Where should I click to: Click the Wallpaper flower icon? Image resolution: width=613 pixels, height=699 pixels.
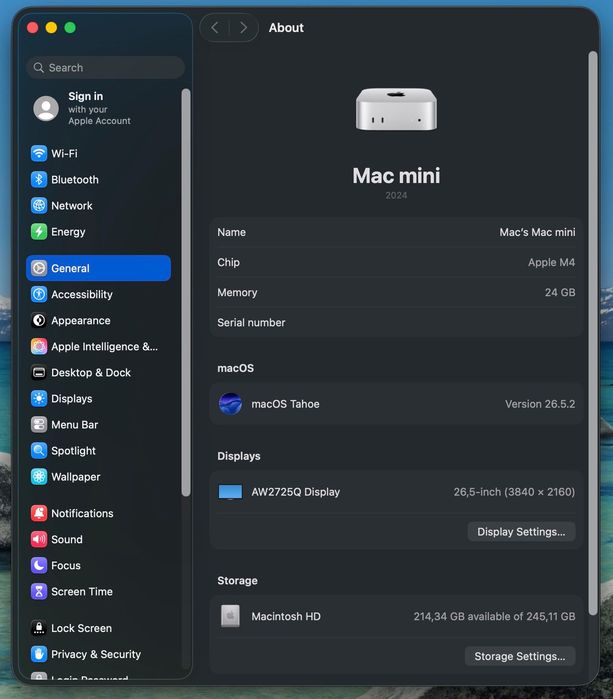(x=39, y=477)
